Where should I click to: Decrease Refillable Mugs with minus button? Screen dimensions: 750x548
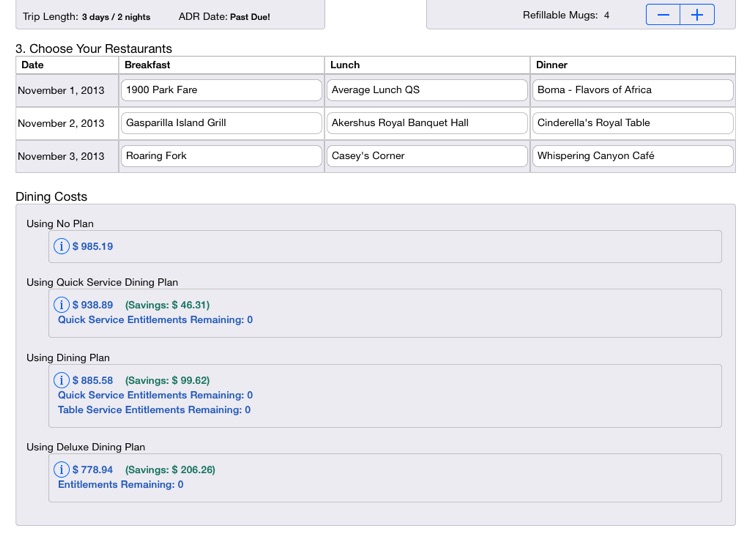(x=663, y=15)
